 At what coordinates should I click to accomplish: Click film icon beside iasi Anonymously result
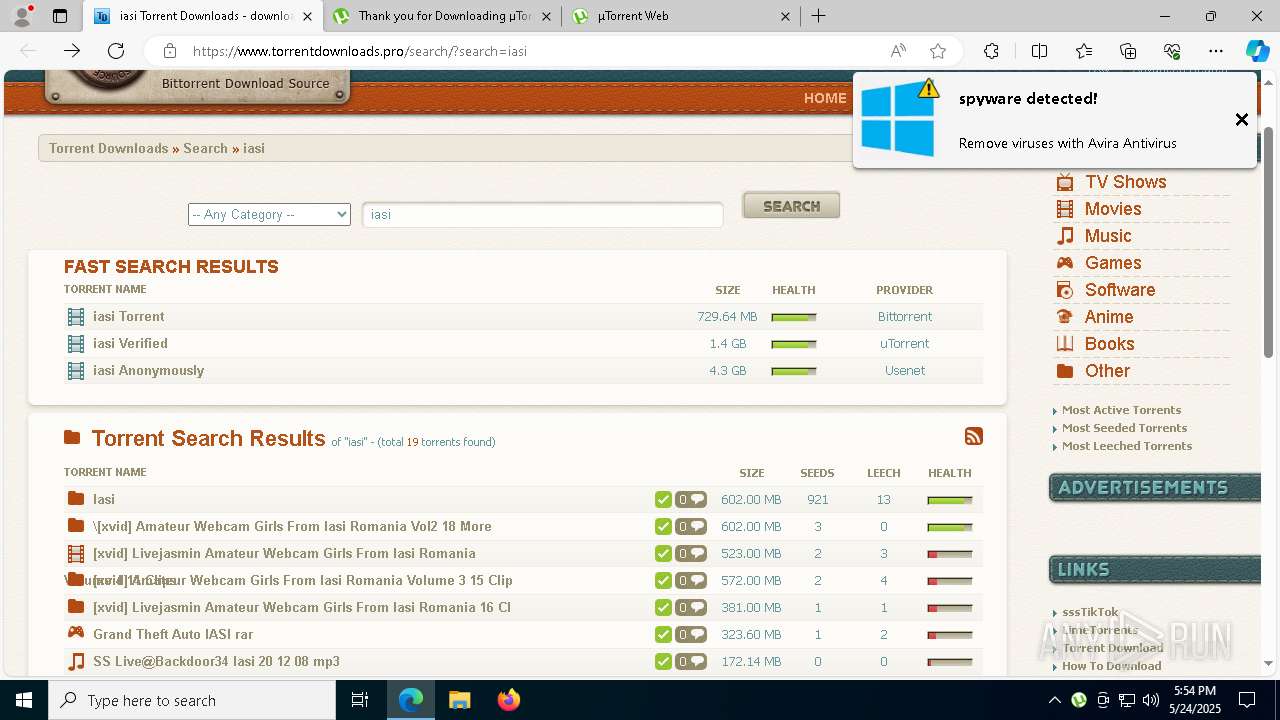[x=76, y=371]
